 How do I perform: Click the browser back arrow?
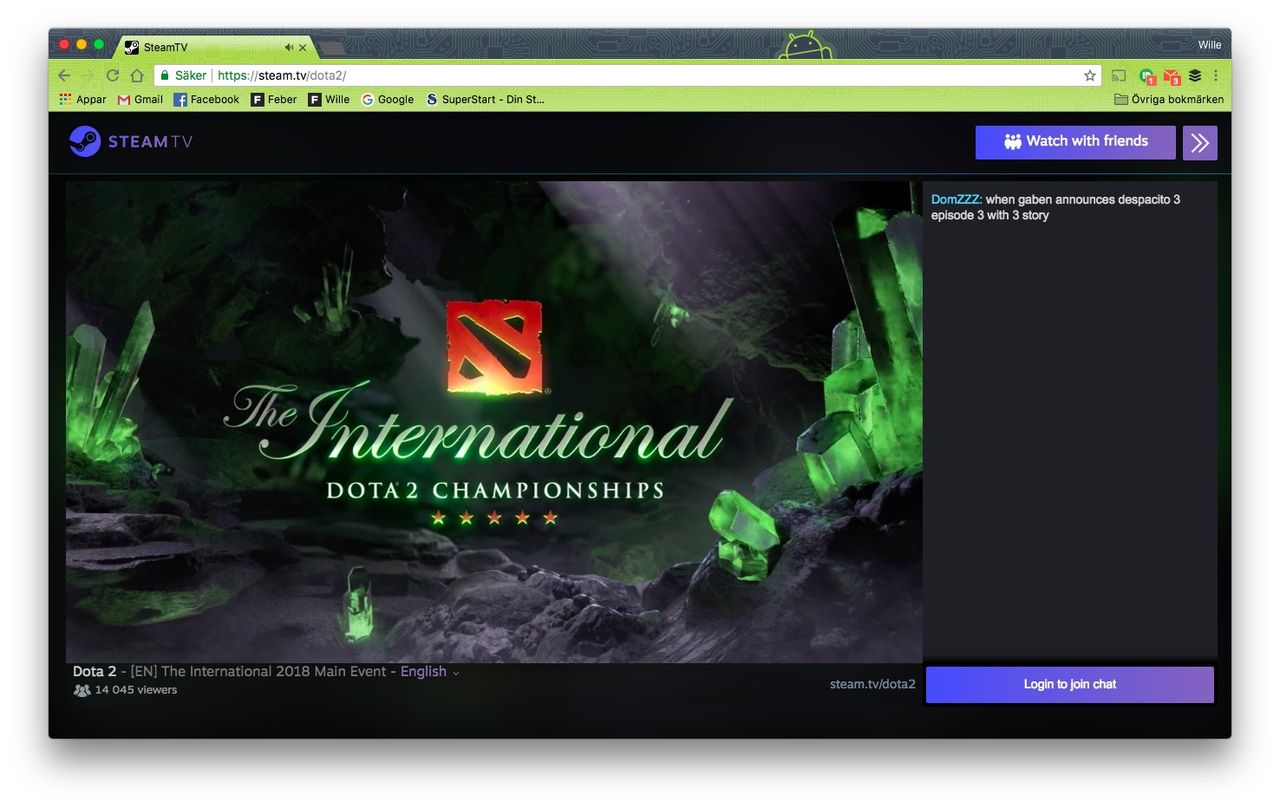pos(64,76)
